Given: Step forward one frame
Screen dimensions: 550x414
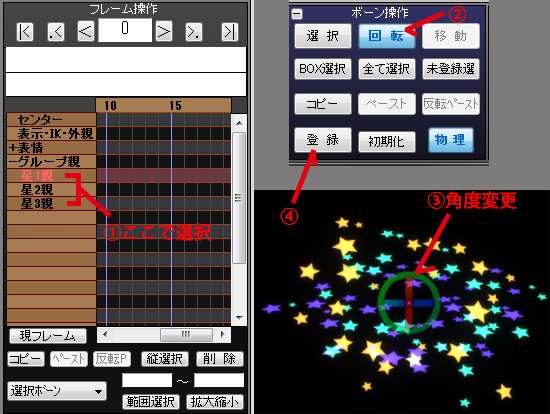Looking at the screenshot, I should tap(164, 32).
